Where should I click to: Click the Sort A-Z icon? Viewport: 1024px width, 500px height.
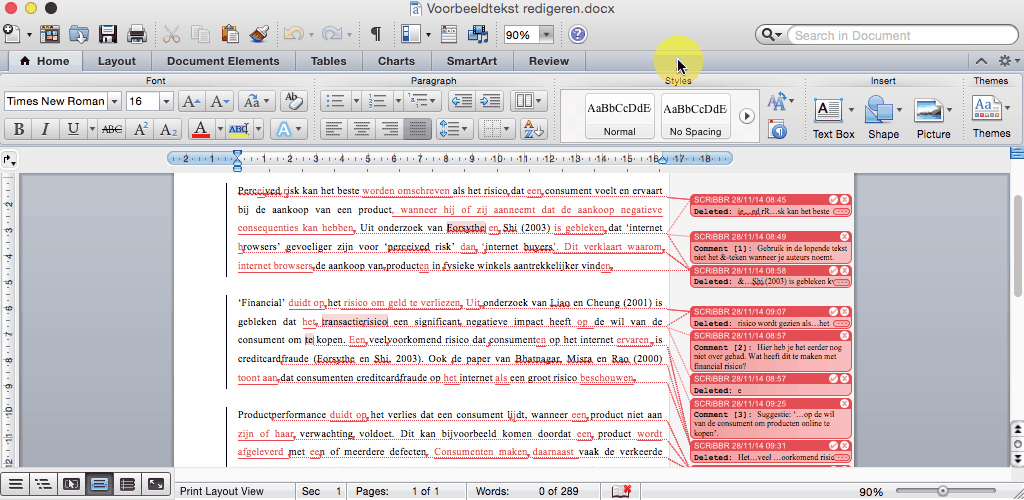534,129
